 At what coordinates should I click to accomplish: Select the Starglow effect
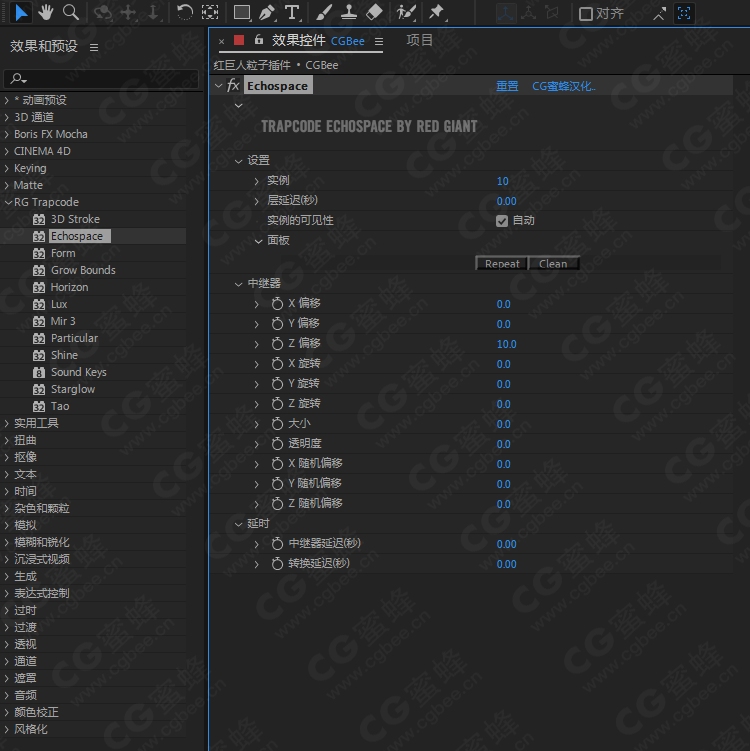click(73, 389)
